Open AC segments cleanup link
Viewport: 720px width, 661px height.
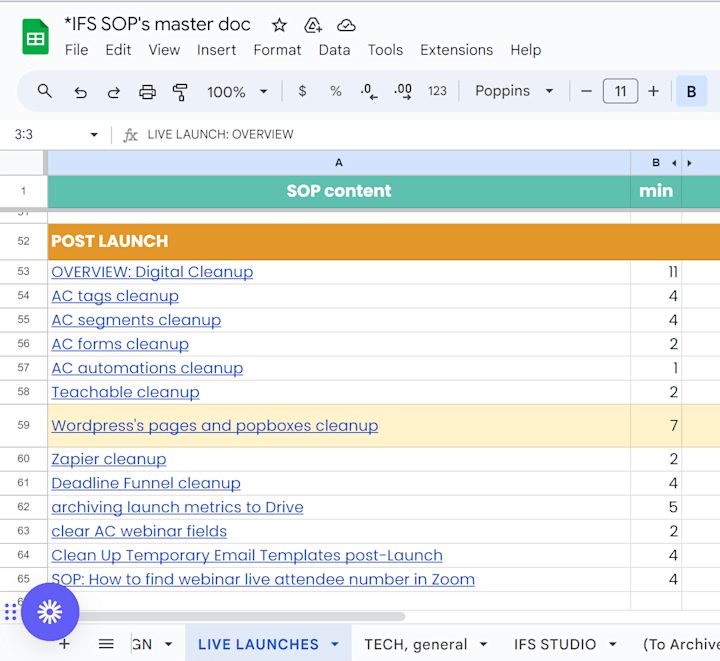[x=136, y=320]
